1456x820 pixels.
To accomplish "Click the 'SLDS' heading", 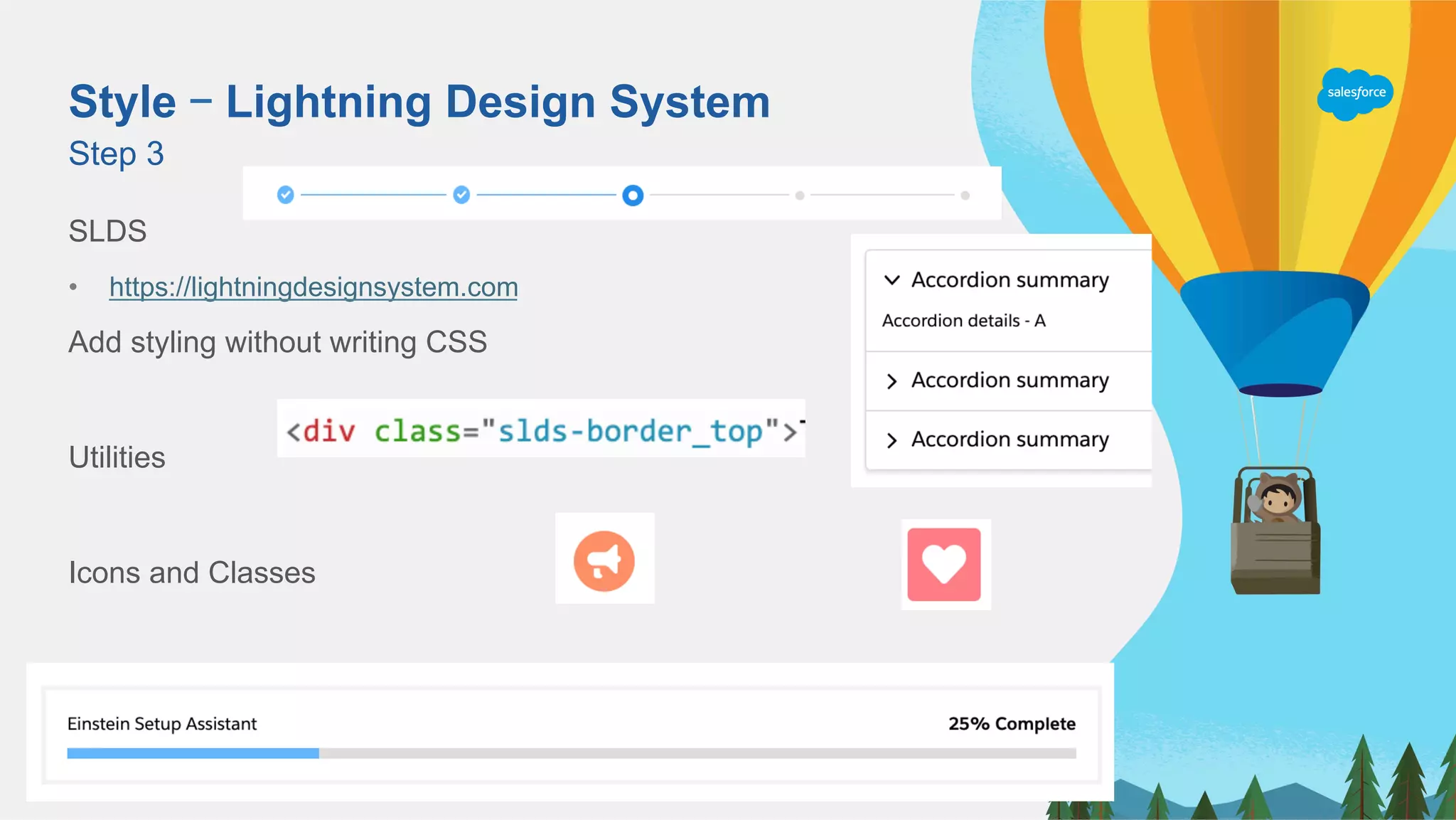I will tap(108, 231).
